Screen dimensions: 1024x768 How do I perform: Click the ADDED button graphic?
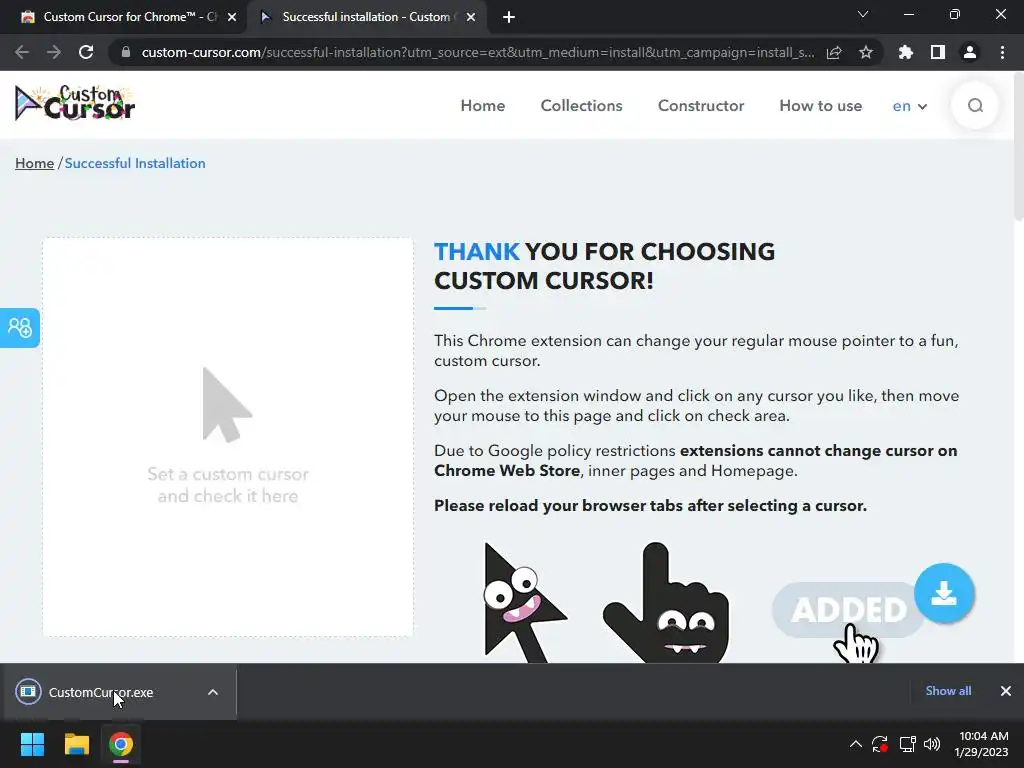849,610
